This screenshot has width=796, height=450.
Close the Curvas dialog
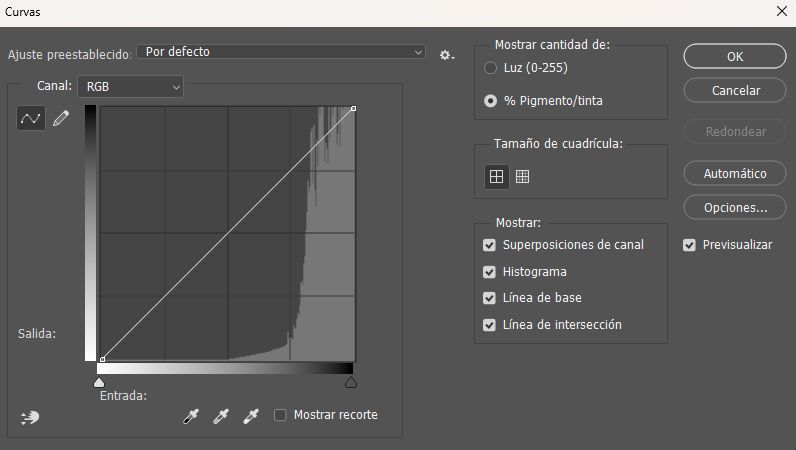click(x=782, y=11)
